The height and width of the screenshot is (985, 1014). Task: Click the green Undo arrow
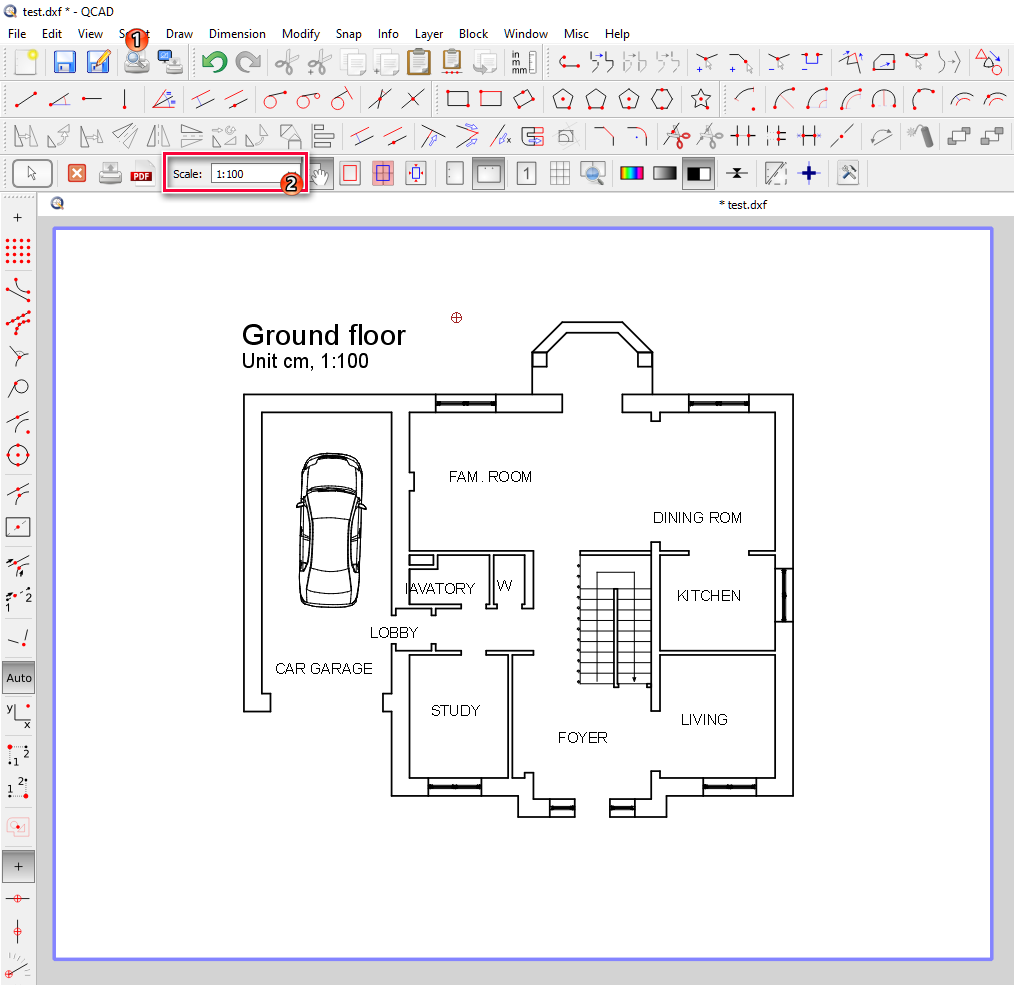(x=214, y=62)
